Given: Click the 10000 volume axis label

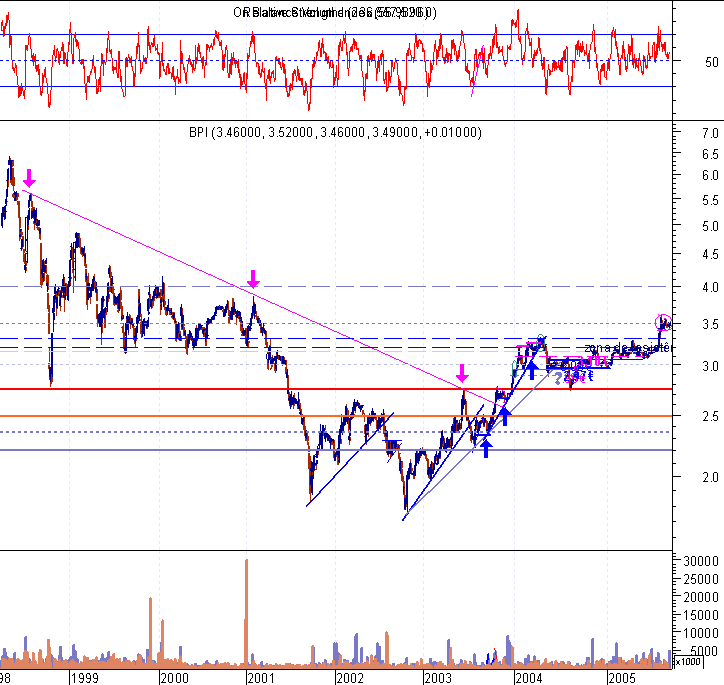Looking at the screenshot, I should [x=701, y=633].
